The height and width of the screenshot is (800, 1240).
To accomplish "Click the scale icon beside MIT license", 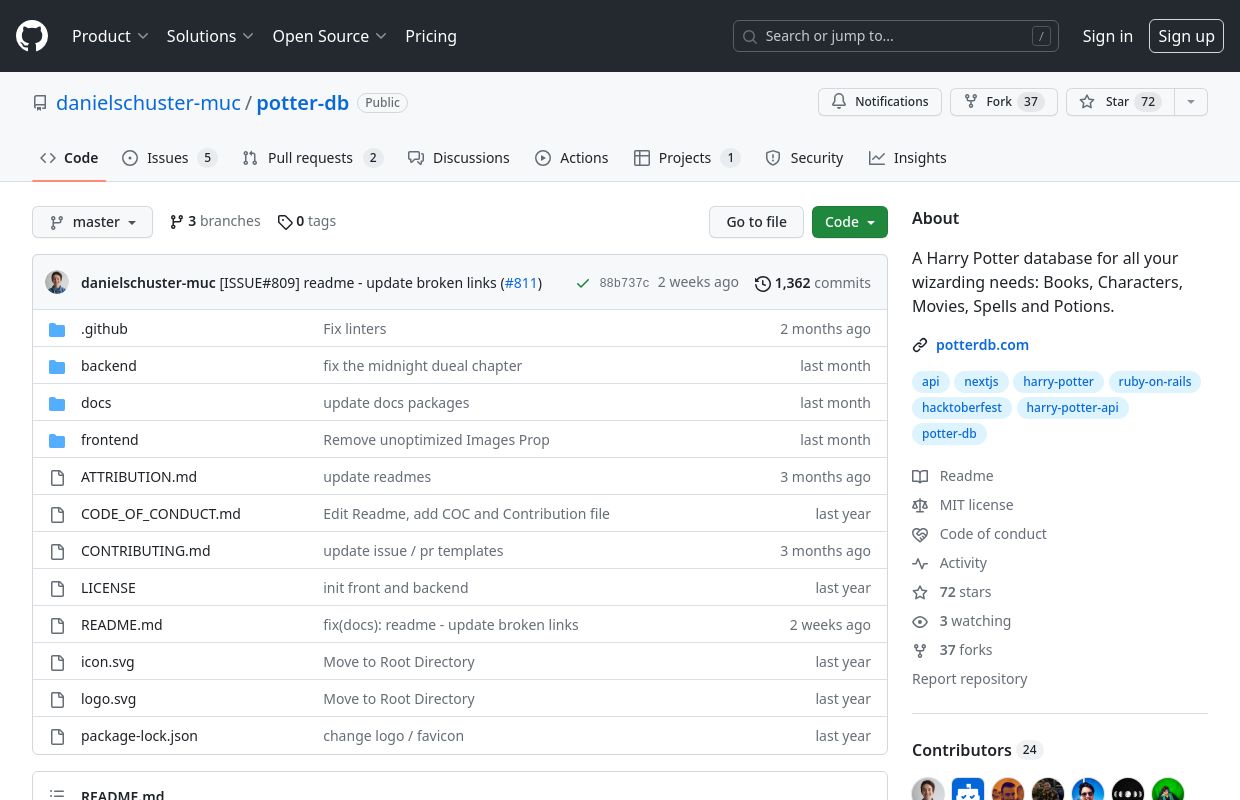I will coord(920,505).
